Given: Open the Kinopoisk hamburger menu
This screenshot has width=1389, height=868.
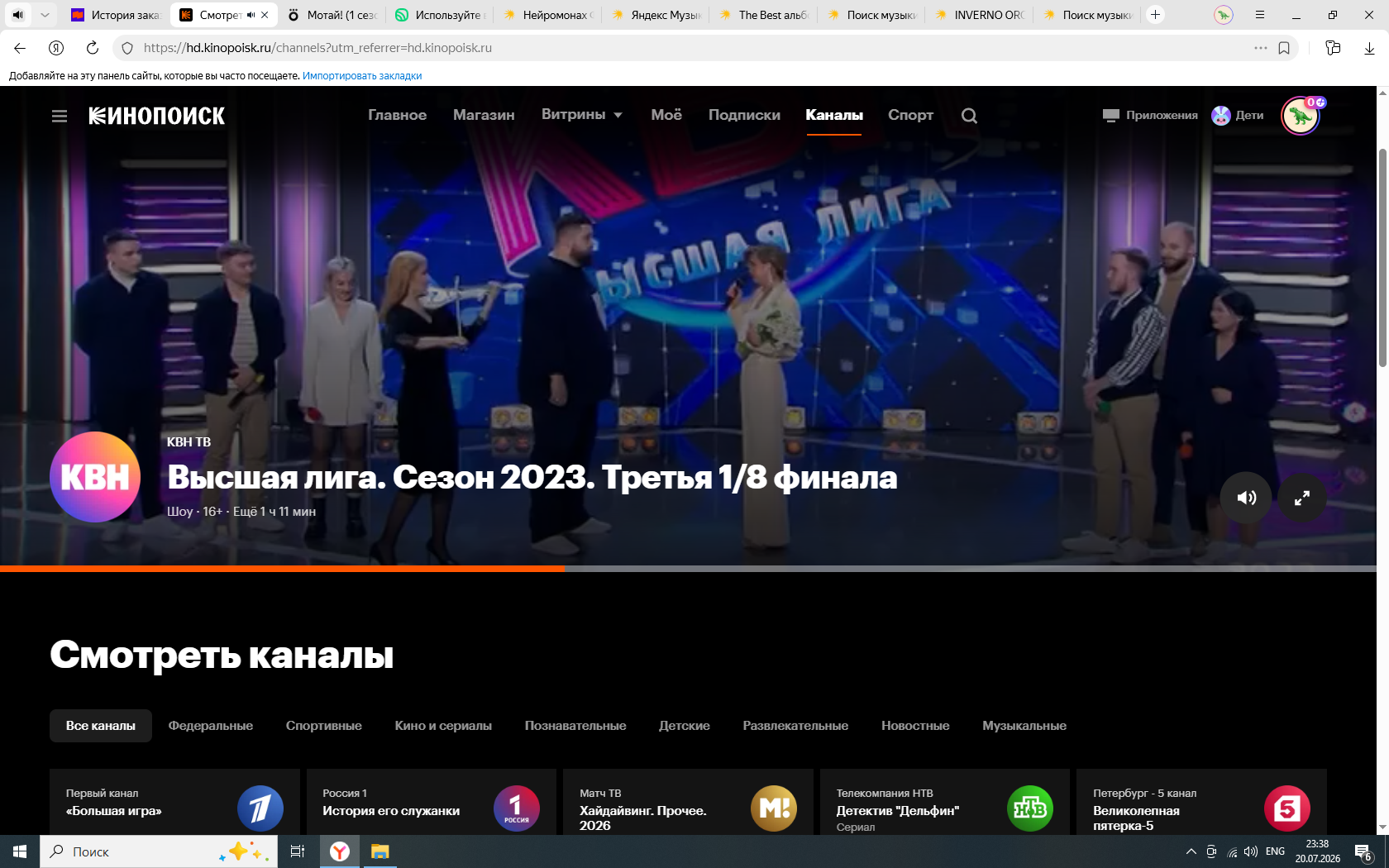Looking at the screenshot, I should (x=60, y=117).
